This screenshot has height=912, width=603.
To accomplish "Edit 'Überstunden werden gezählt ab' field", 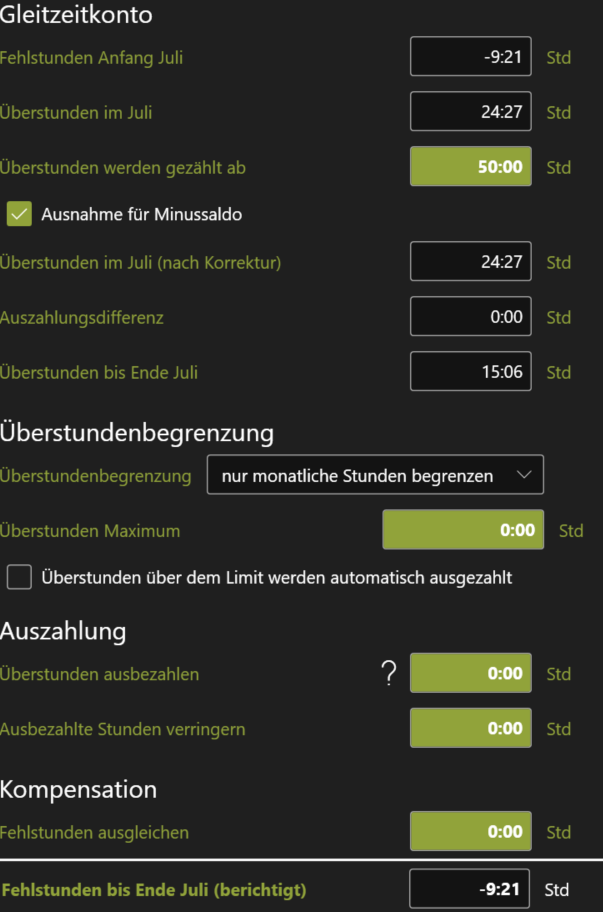I will 470,167.
